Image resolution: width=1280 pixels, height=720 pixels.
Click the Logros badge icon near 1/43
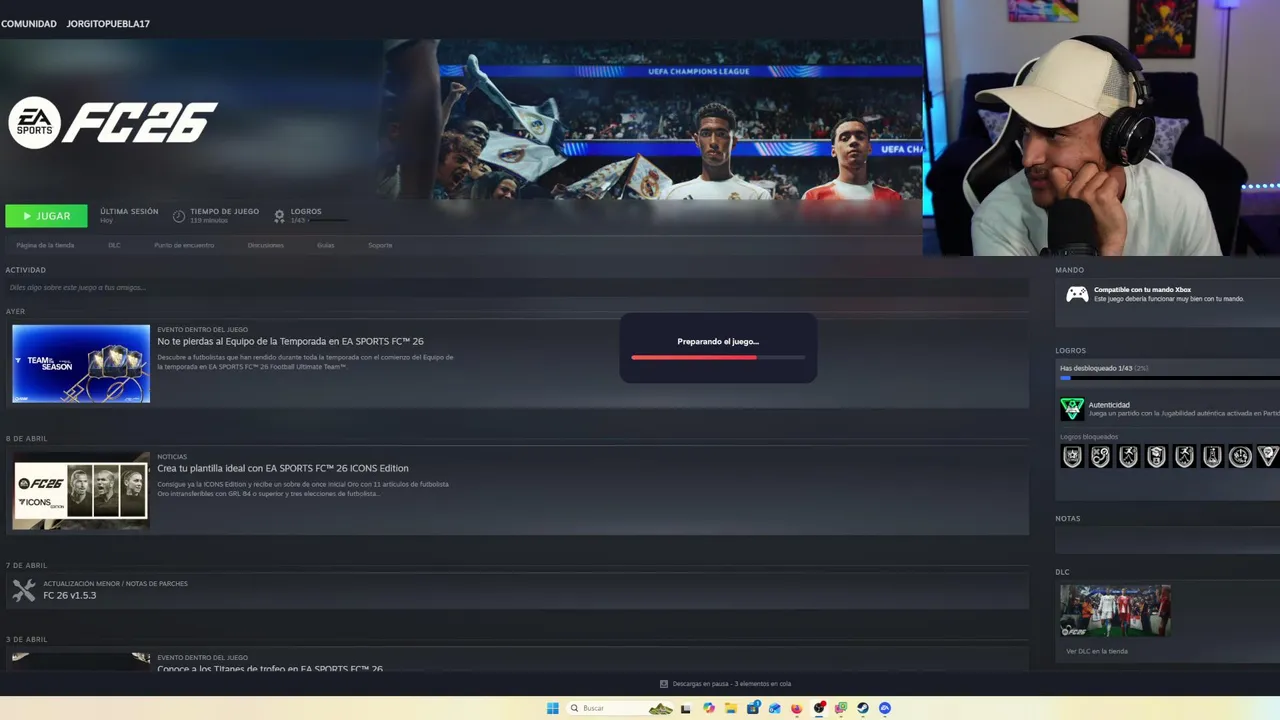[x=280, y=216]
